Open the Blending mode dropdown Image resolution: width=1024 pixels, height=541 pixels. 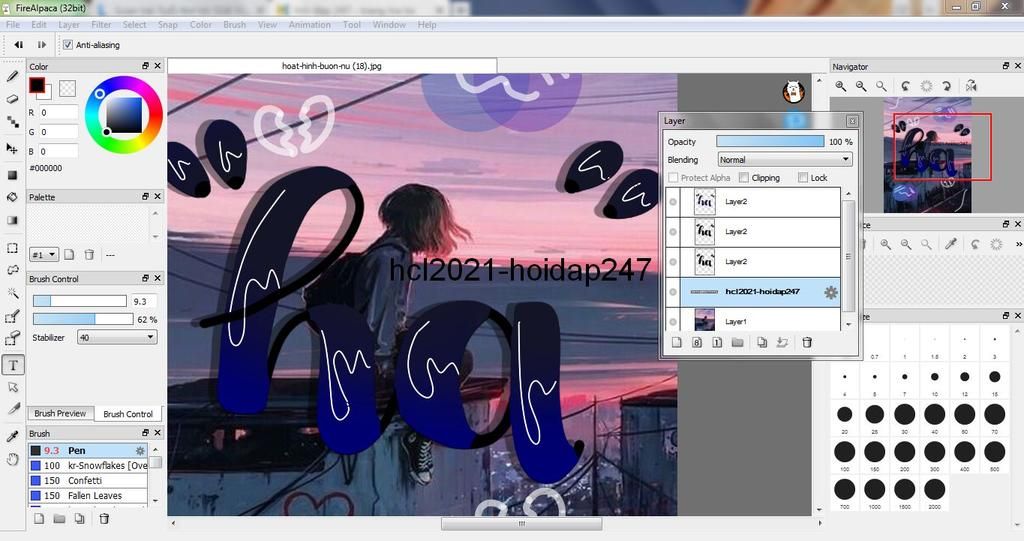click(785, 159)
